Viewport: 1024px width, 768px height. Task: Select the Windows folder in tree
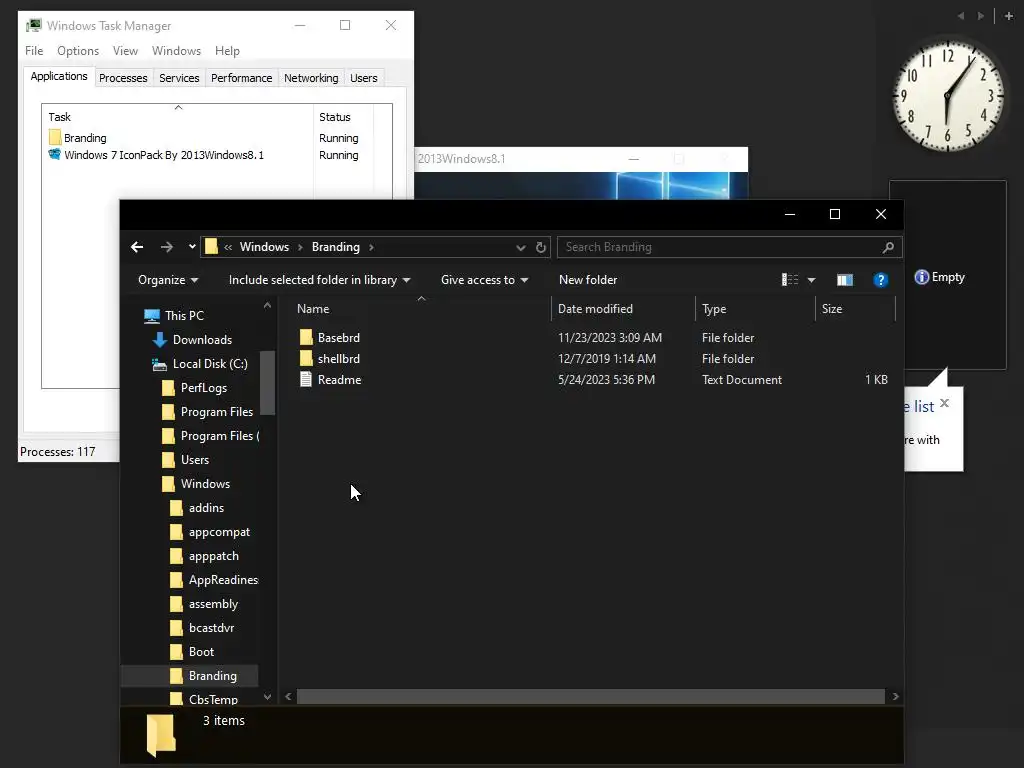pos(196,484)
